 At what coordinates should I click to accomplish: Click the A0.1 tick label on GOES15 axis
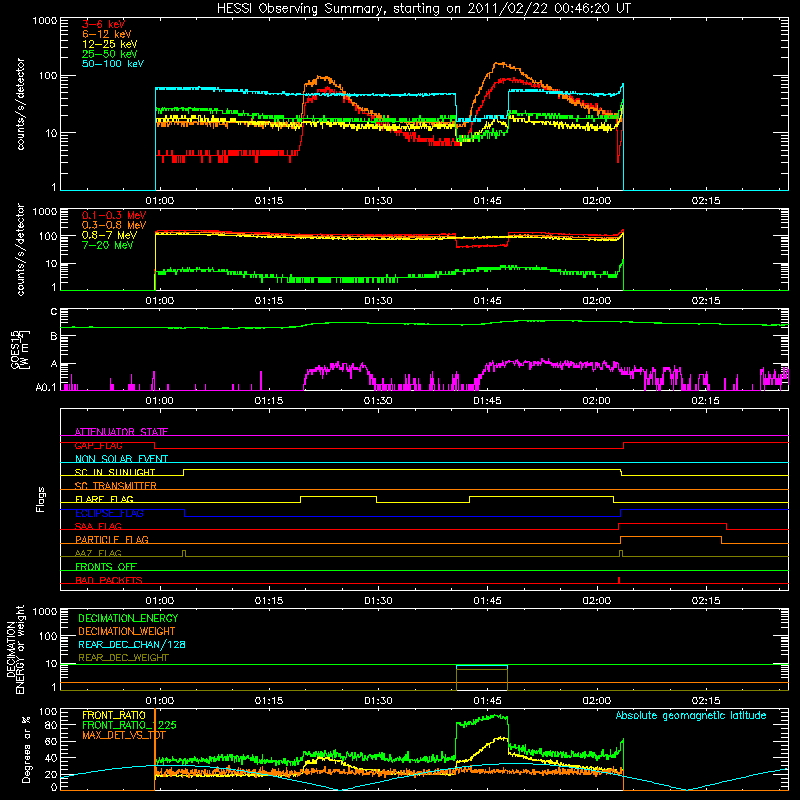[46, 387]
